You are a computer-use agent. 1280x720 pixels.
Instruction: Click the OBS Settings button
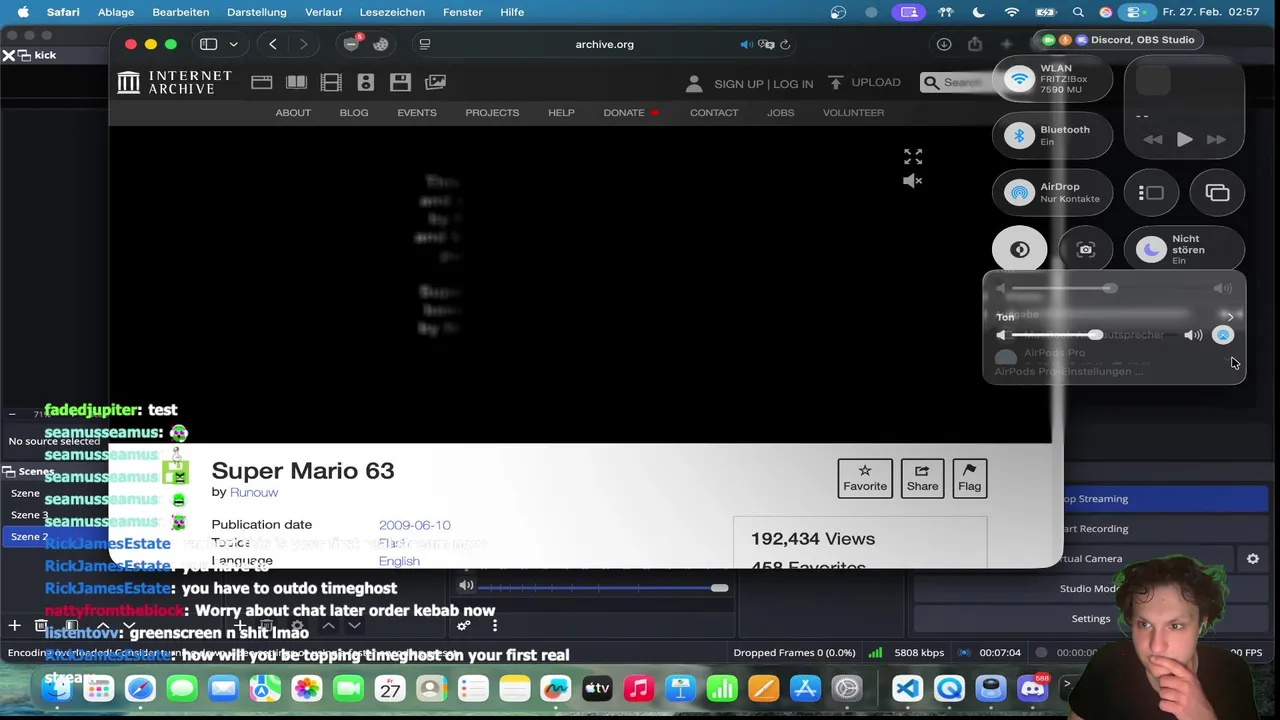[x=1091, y=618]
